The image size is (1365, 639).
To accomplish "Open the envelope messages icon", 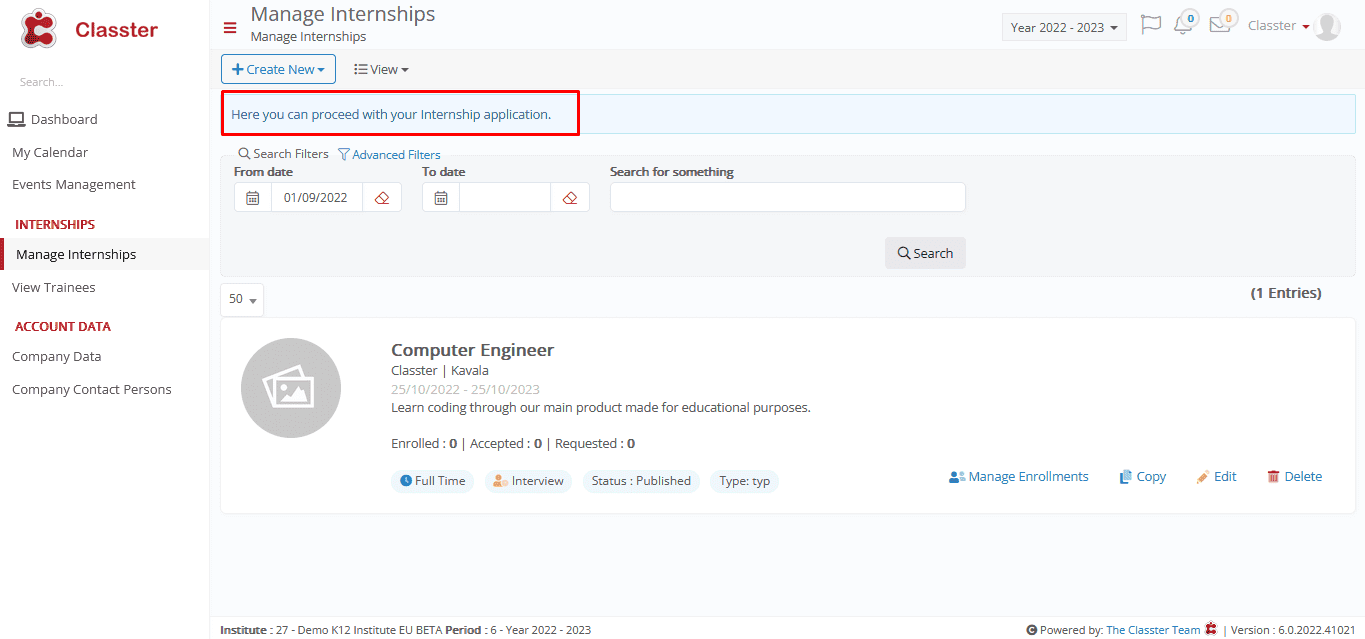I will [1221, 24].
